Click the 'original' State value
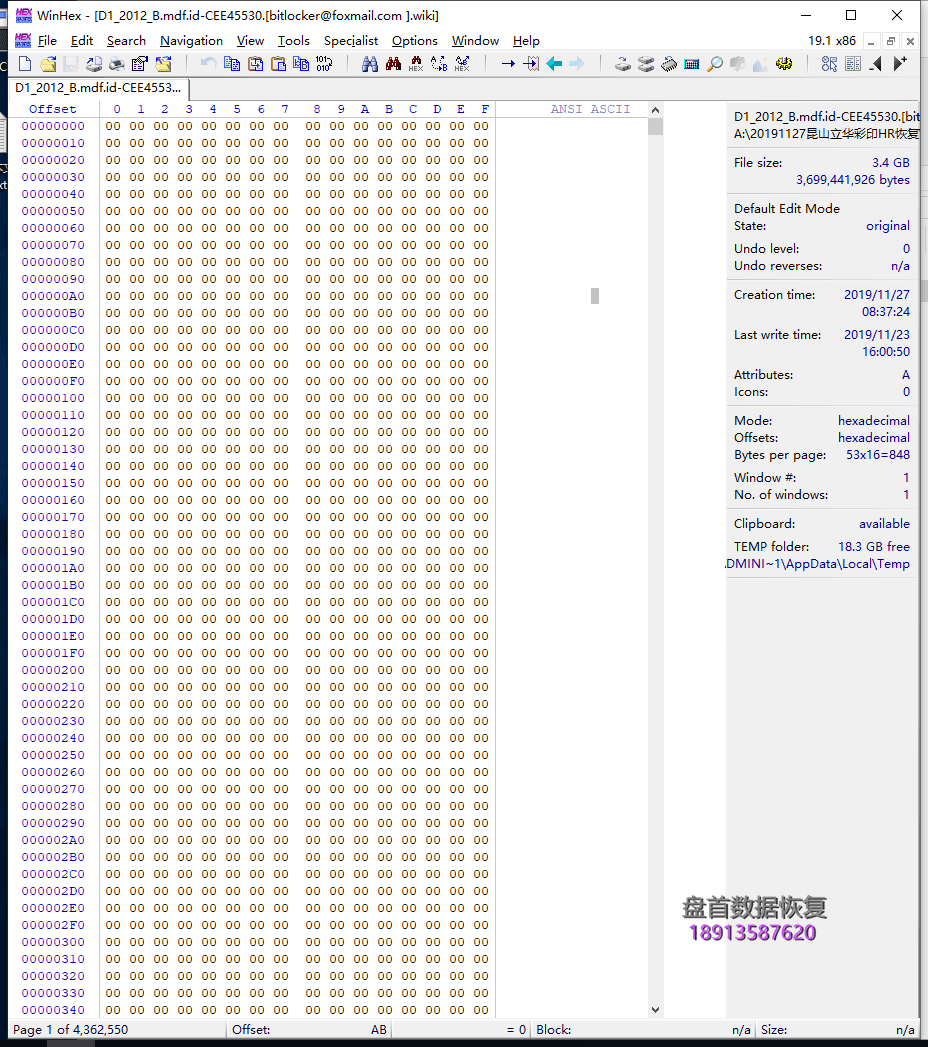The width and height of the screenshot is (928, 1047). tap(888, 226)
